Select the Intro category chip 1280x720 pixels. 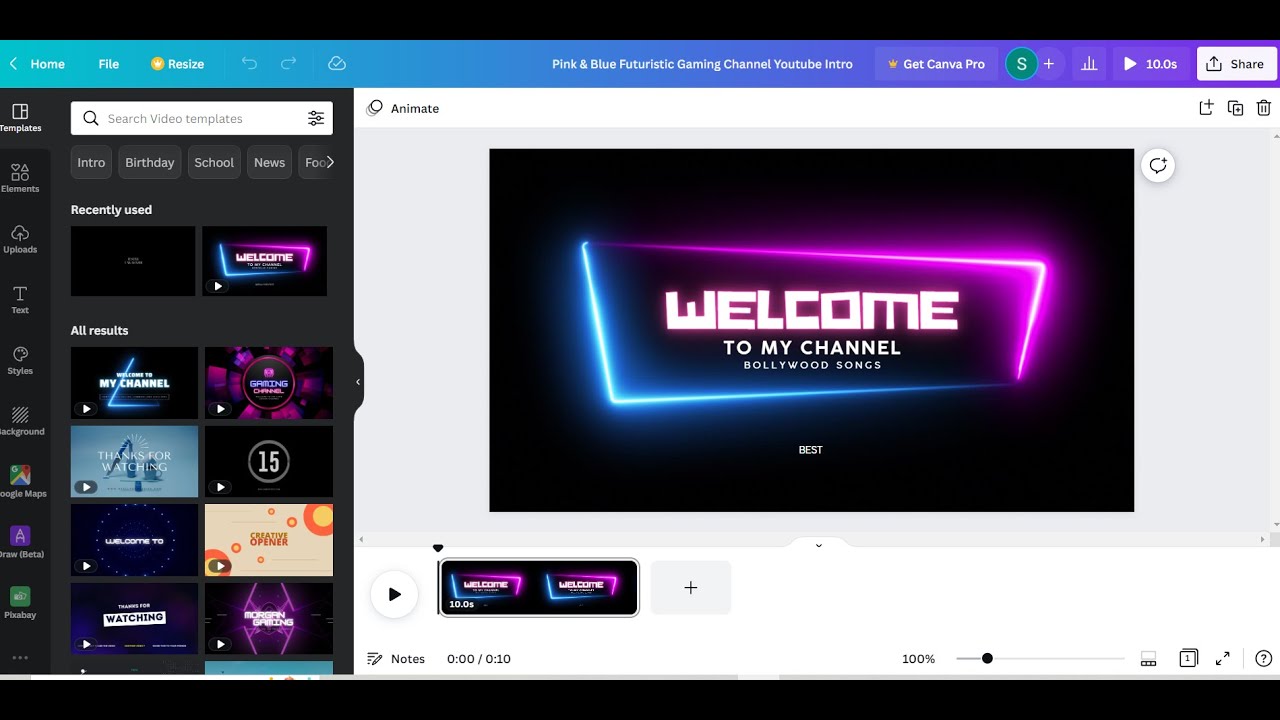[91, 162]
